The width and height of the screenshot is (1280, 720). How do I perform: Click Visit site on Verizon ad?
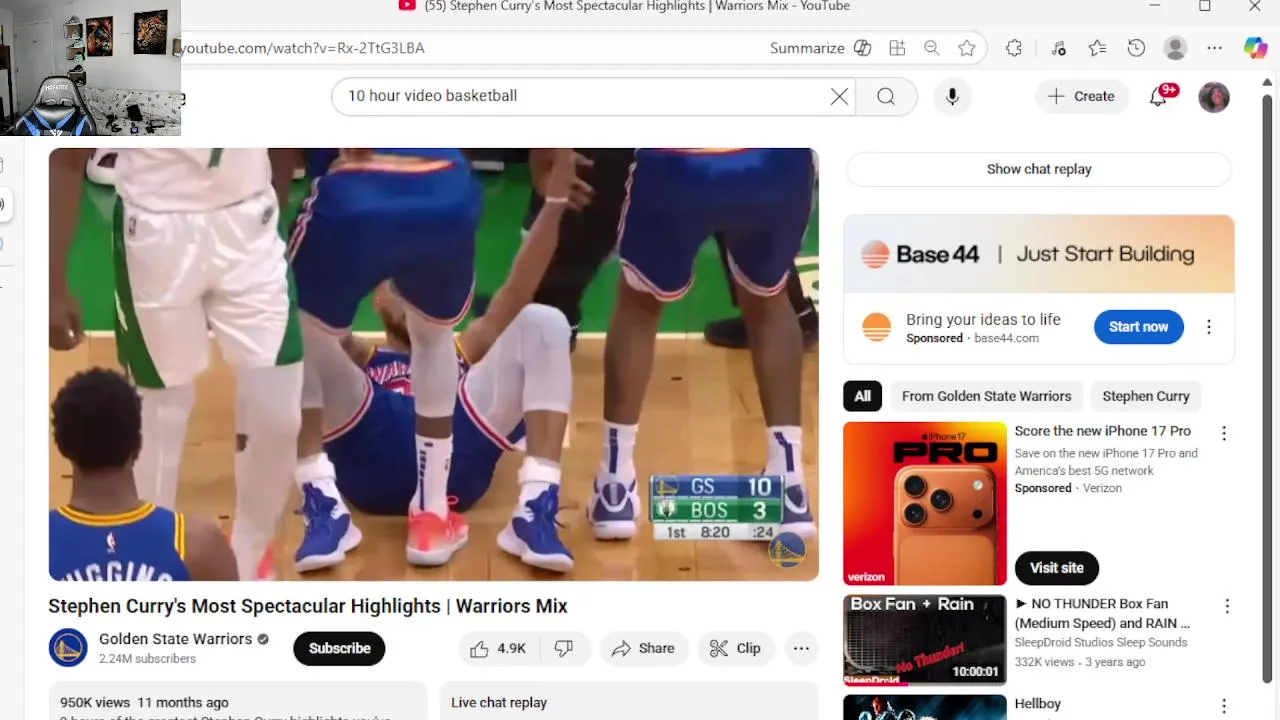(x=1057, y=568)
